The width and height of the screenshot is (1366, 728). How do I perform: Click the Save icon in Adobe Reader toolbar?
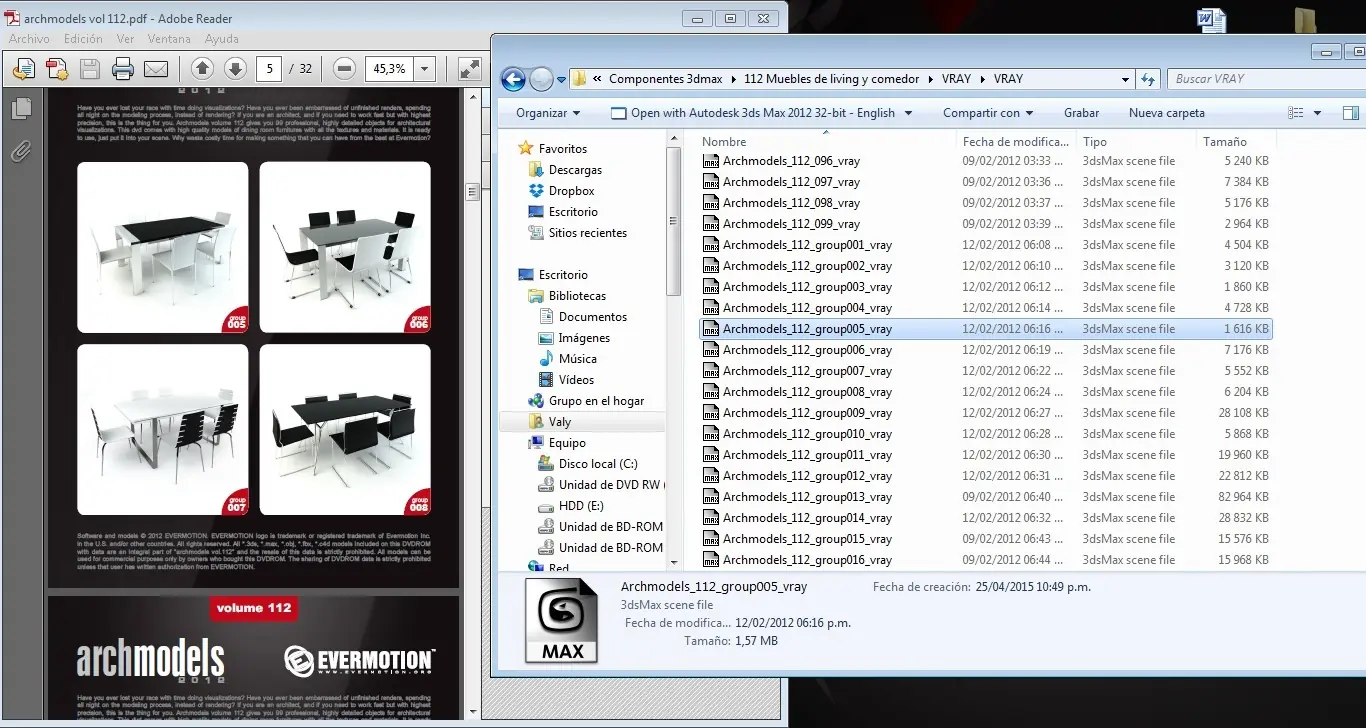click(x=90, y=69)
